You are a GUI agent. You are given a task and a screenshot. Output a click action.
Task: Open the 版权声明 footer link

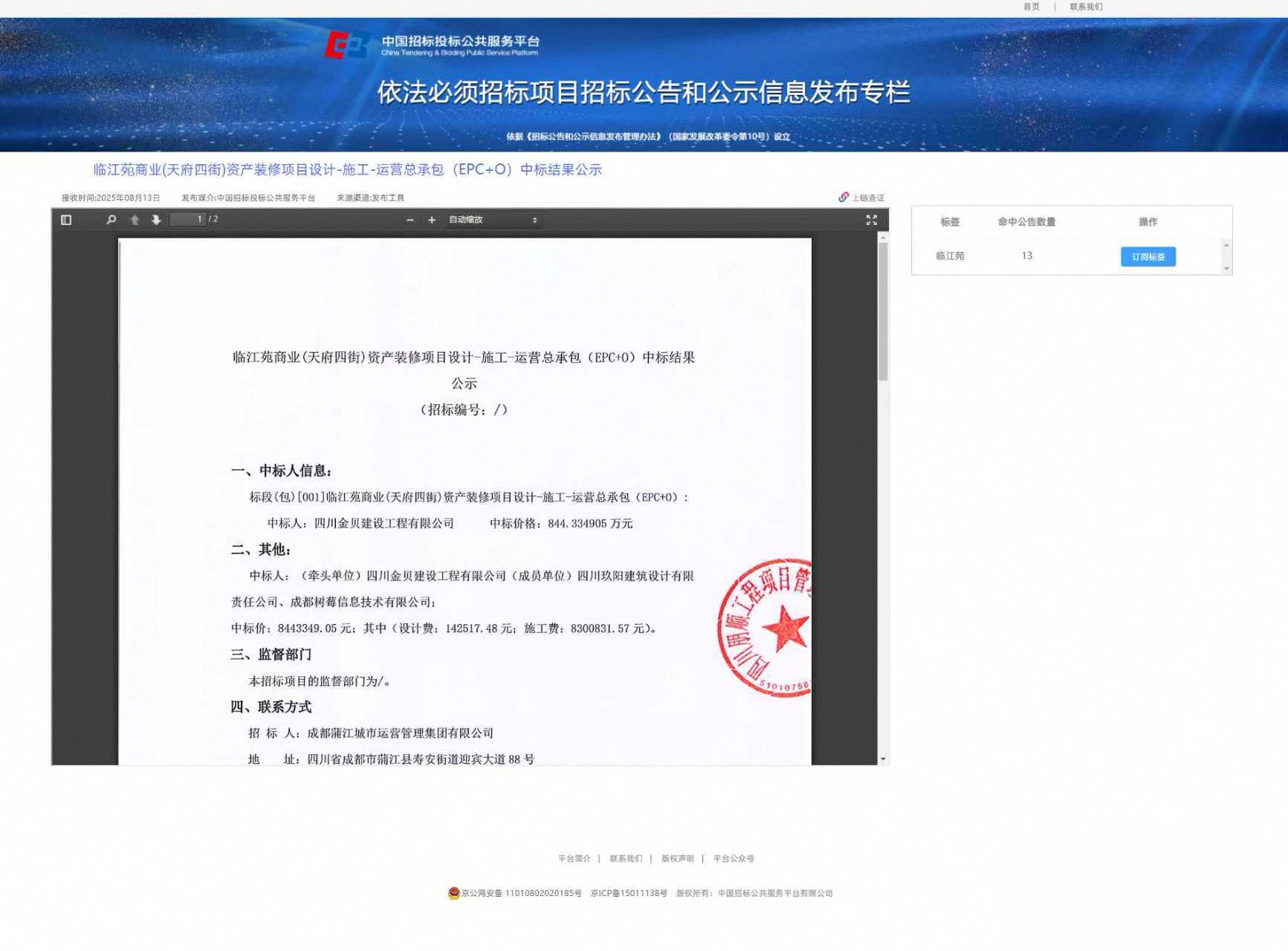pos(677,858)
